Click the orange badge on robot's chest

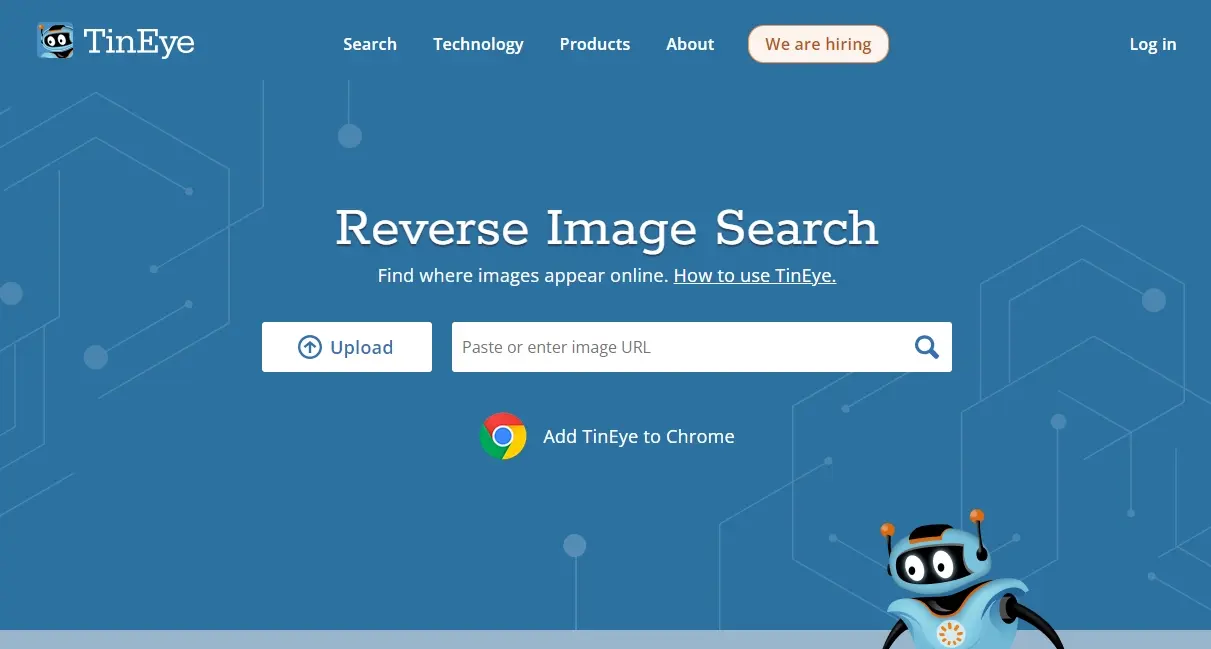[949, 633]
